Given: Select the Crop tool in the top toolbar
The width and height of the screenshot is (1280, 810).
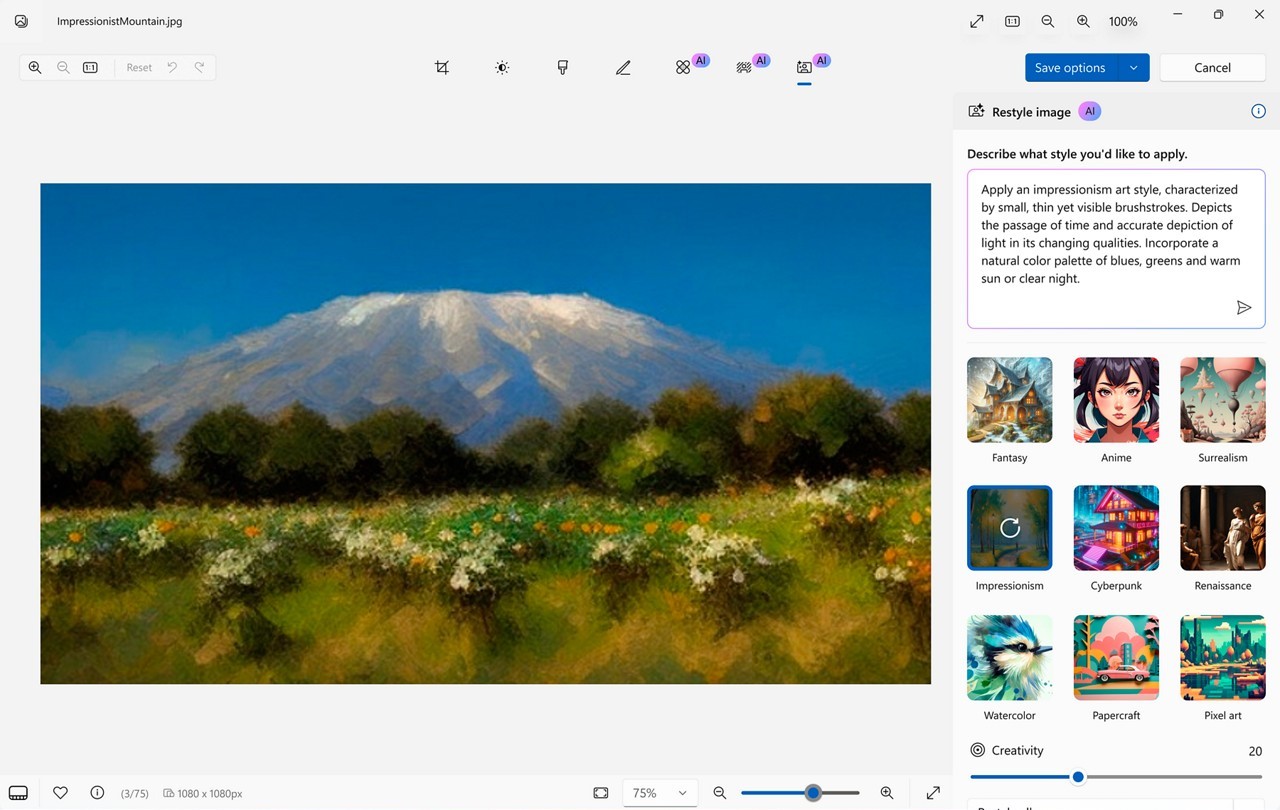Looking at the screenshot, I should tap(442, 68).
